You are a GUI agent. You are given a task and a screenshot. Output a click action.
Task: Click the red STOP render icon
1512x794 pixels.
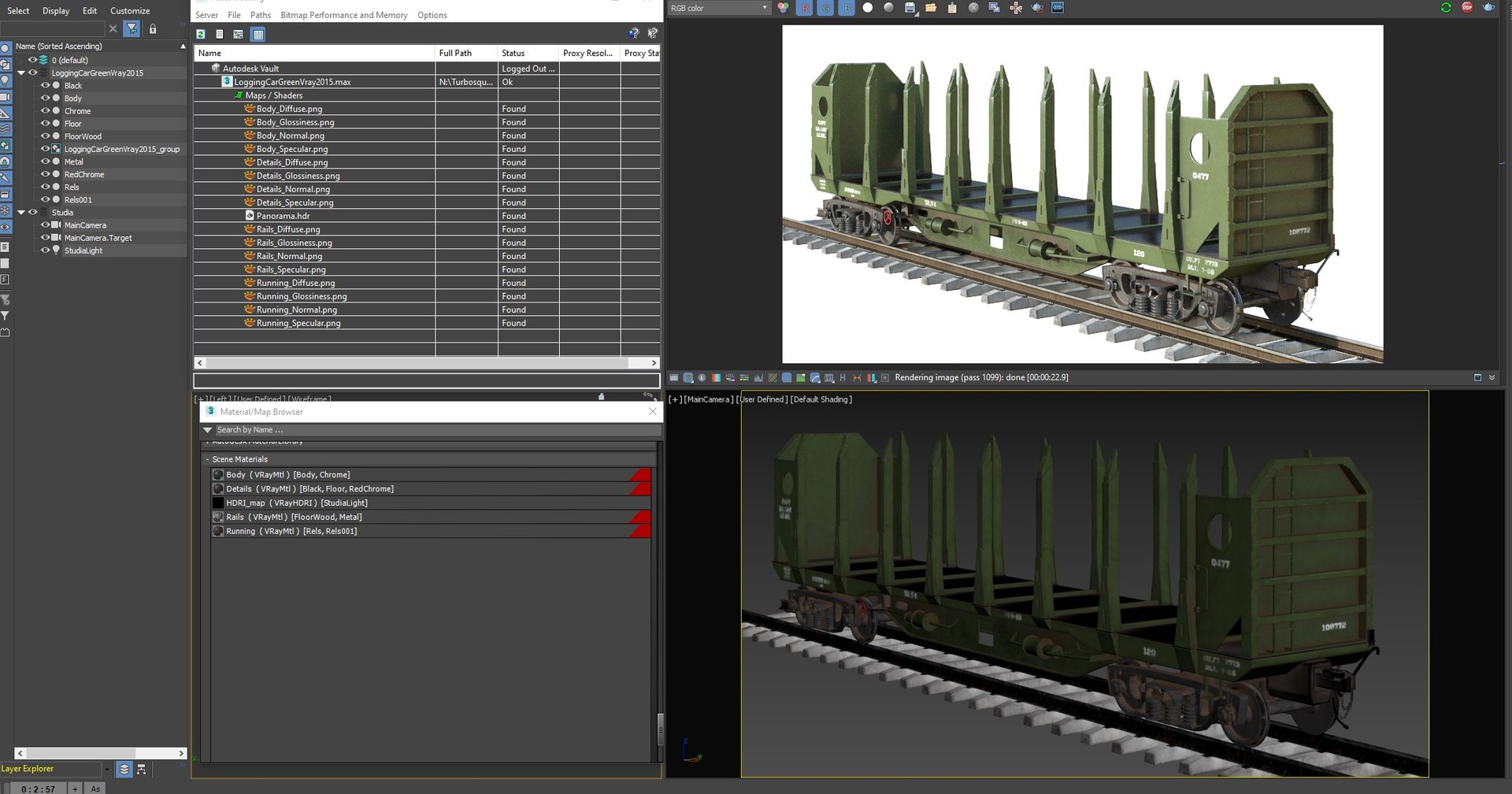(1467, 7)
